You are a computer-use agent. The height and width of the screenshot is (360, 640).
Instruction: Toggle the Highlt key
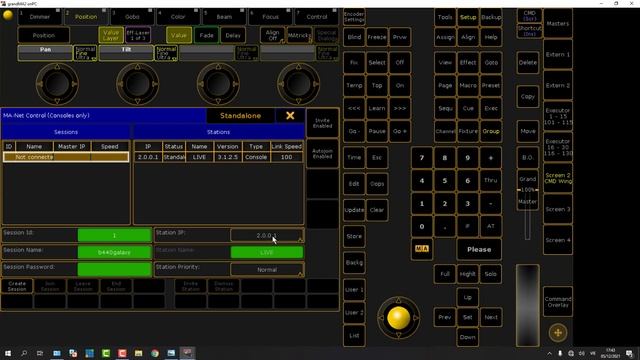click(x=468, y=274)
